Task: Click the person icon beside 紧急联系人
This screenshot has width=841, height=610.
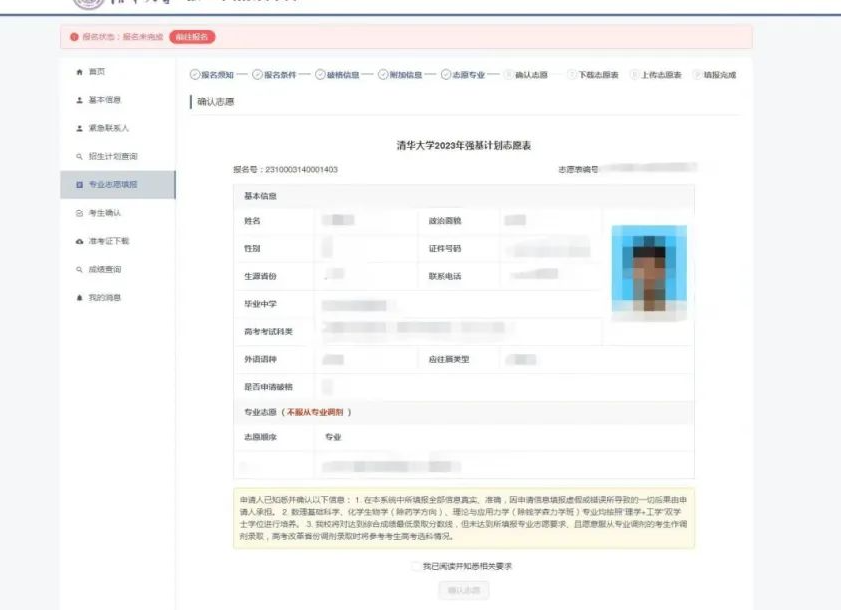Action: tap(79, 128)
